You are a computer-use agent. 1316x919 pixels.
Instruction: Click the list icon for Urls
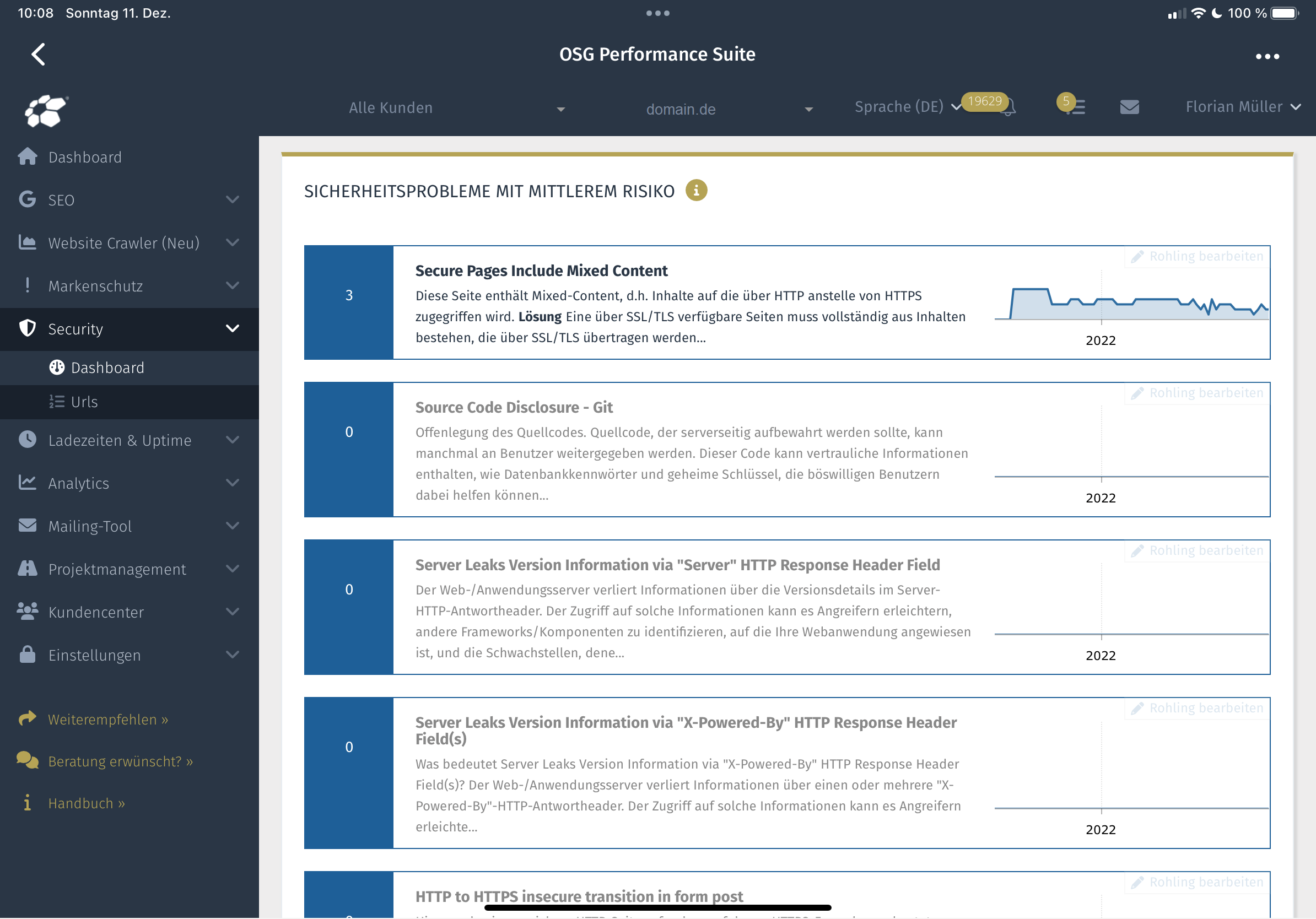click(x=57, y=402)
